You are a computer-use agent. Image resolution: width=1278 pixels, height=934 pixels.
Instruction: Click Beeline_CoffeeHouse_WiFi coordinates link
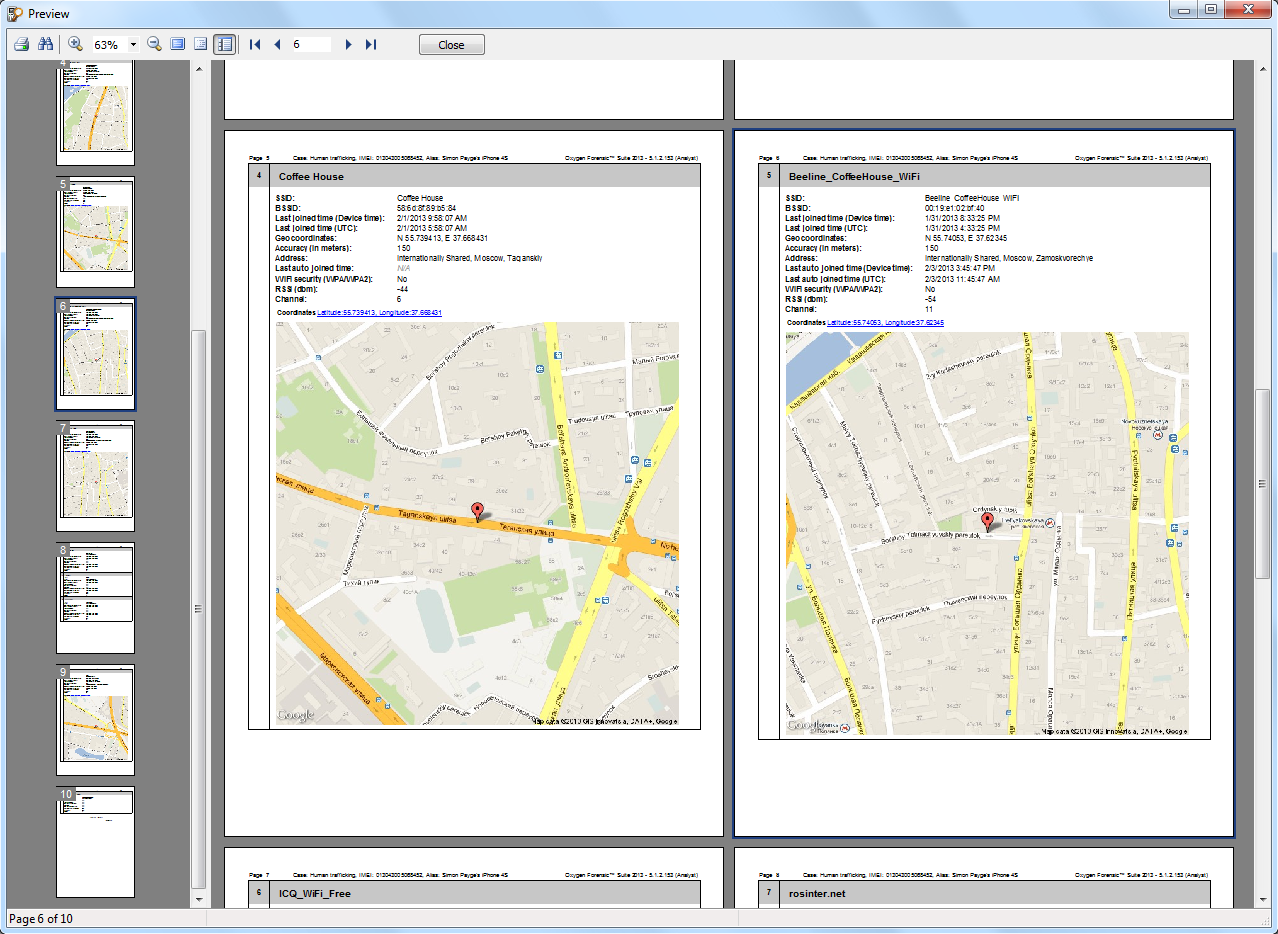coord(886,323)
